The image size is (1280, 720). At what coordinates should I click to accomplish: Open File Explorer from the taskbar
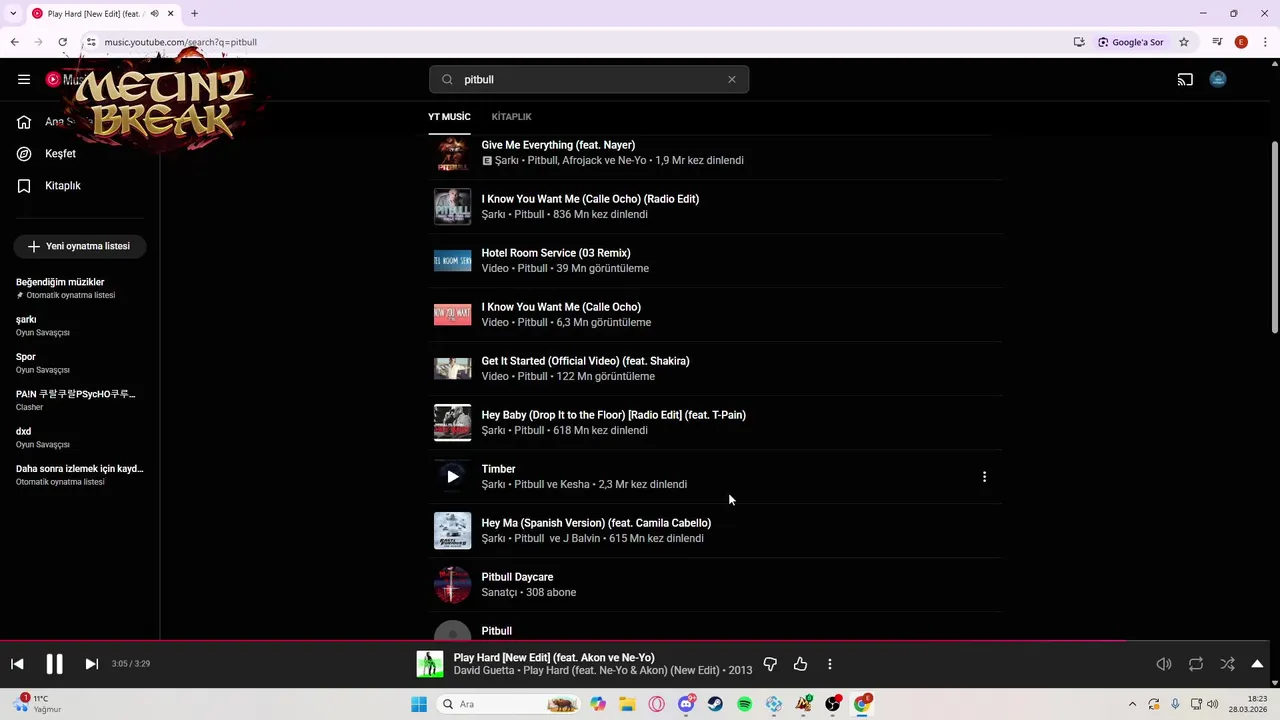627,704
